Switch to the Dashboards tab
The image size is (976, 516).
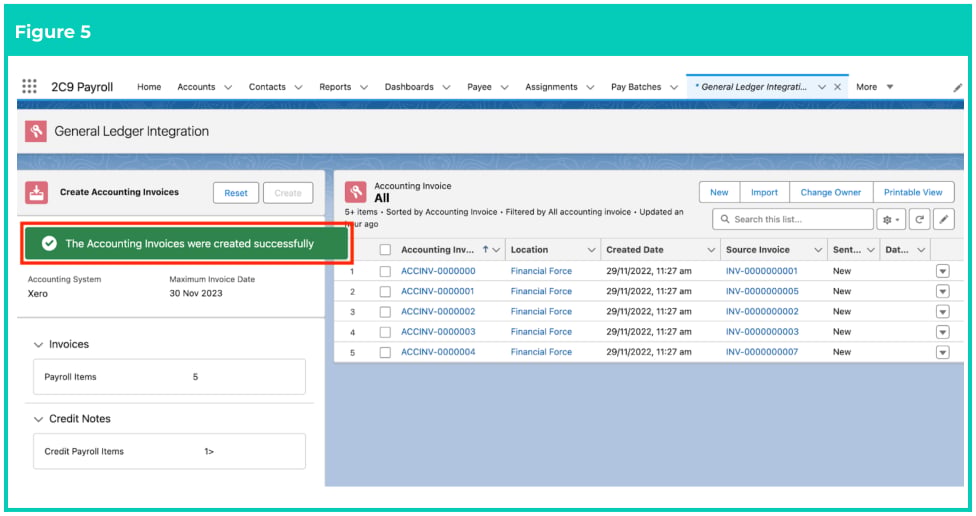click(x=409, y=87)
